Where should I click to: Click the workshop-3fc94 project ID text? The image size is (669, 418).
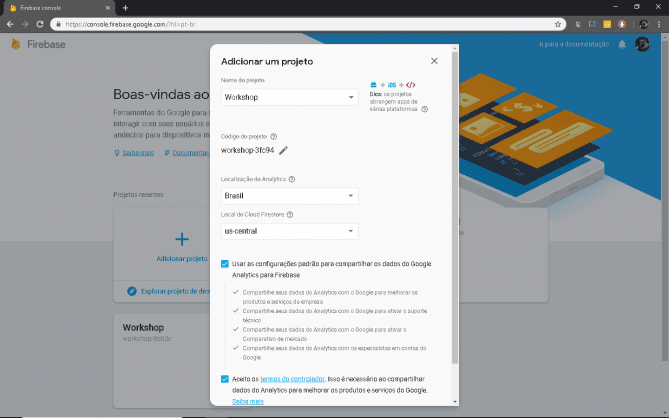click(x=247, y=150)
